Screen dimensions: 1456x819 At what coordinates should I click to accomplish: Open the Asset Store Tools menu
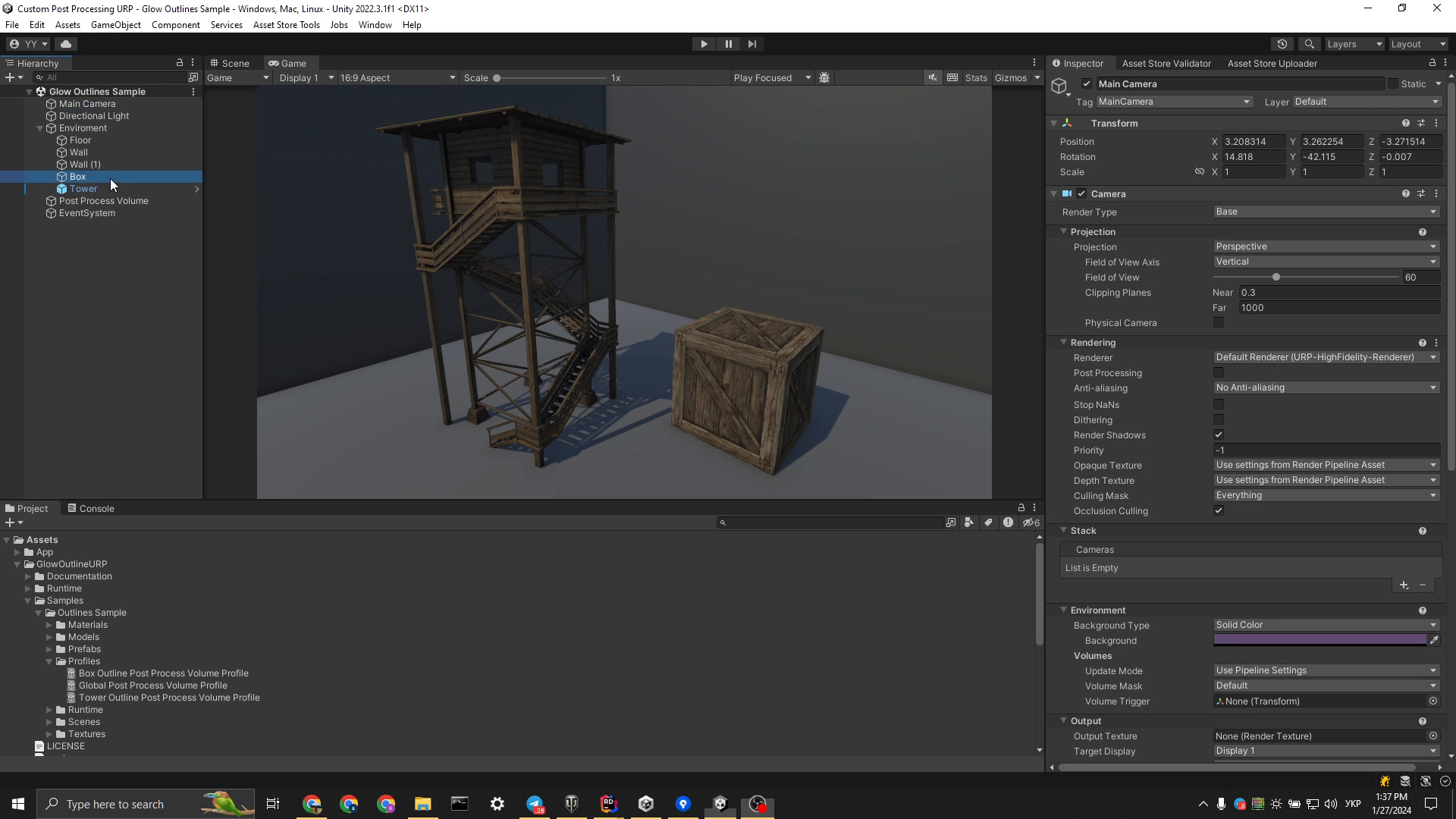286,25
